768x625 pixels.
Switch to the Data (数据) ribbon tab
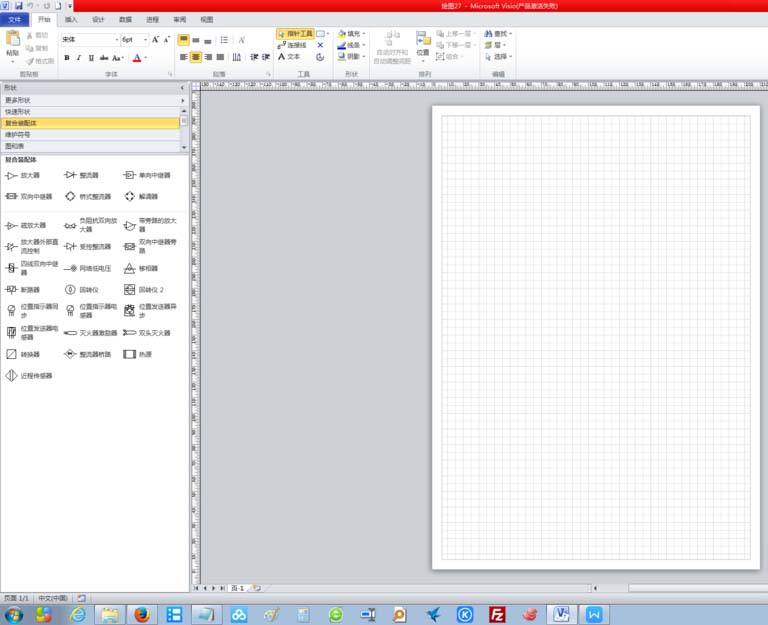click(125, 20)
